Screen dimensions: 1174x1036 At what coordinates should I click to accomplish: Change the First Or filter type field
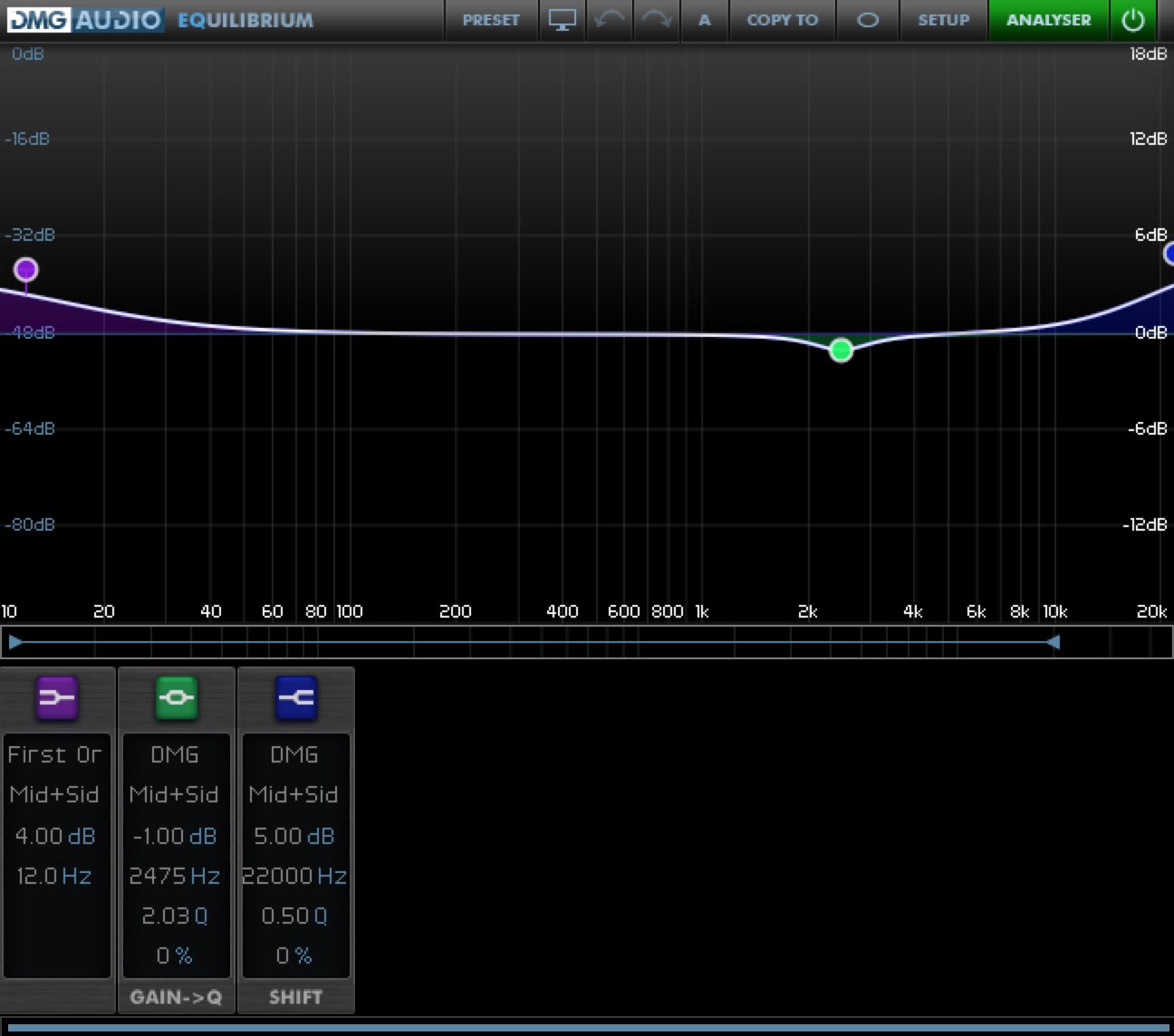(x=55, y=754)
